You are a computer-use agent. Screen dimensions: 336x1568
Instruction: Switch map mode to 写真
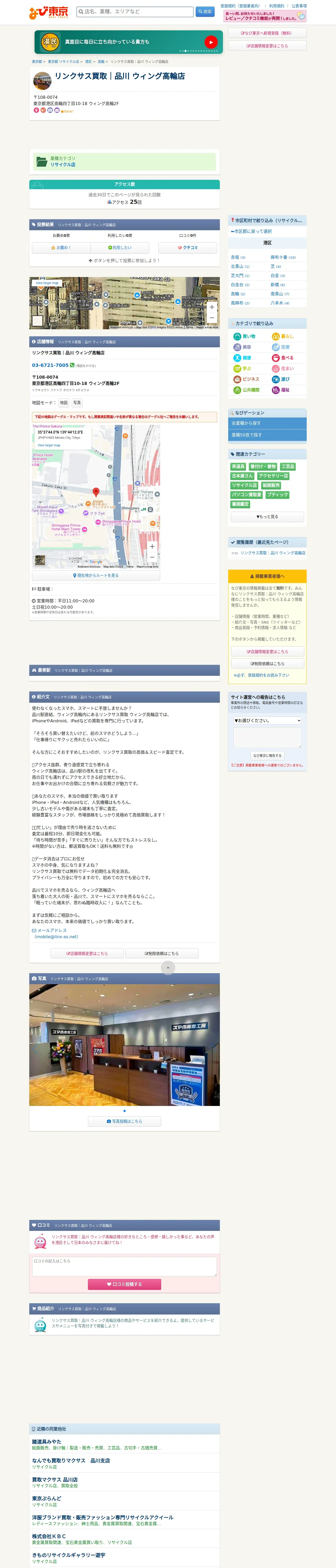(x=77, y=403)
